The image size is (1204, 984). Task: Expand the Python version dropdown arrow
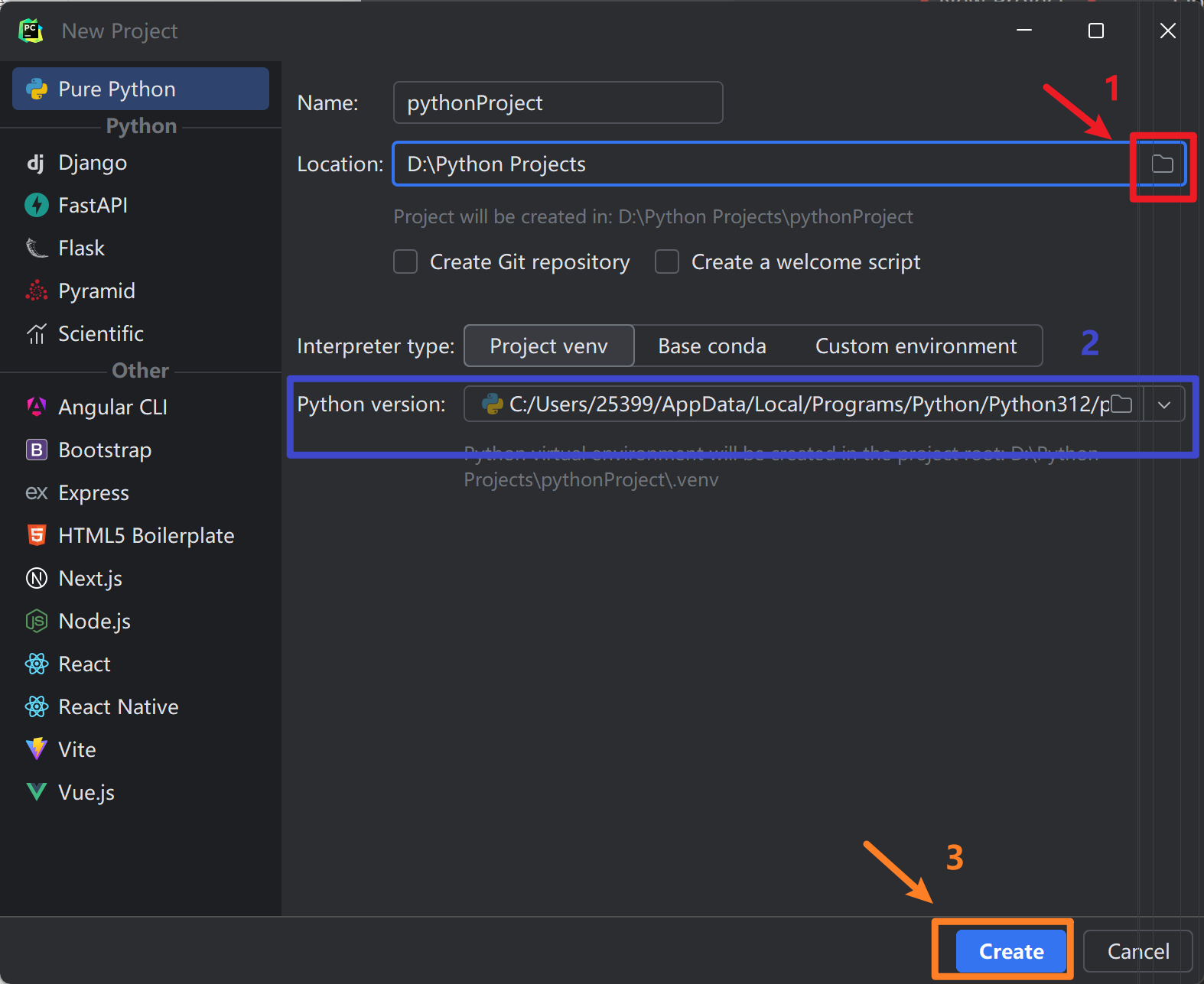1164,404
